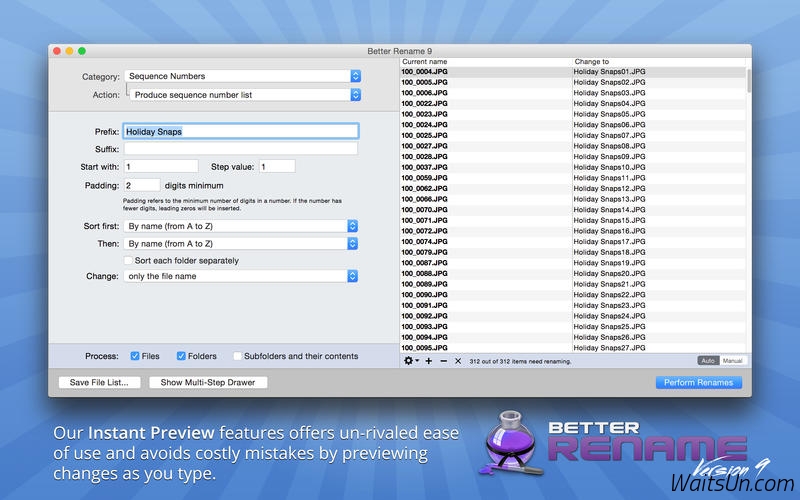
Task: Click the Start with field
Action: click(161, 167)
